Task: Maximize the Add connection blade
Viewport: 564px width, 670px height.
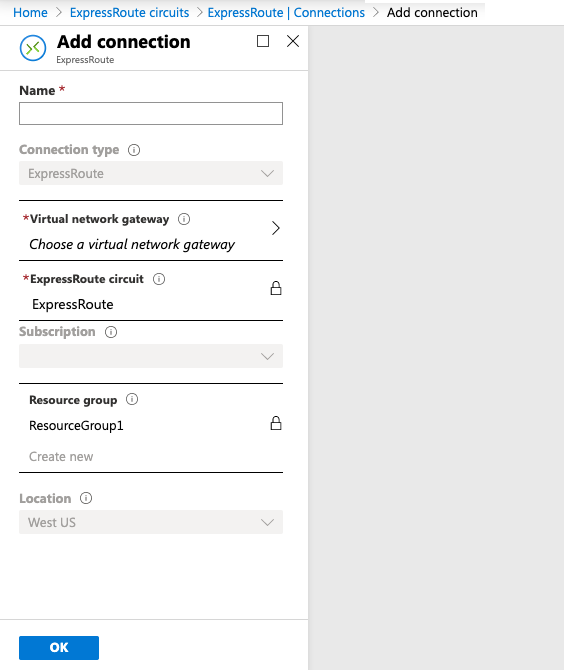Action: point(263,41)
